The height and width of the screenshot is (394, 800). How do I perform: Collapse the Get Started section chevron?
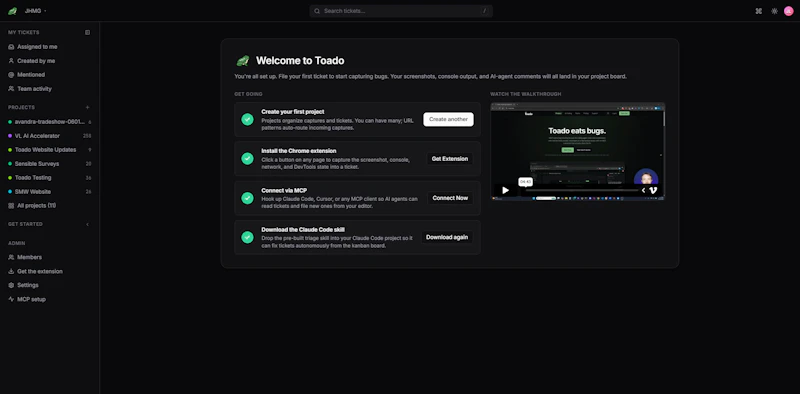(x=87, y=224)
